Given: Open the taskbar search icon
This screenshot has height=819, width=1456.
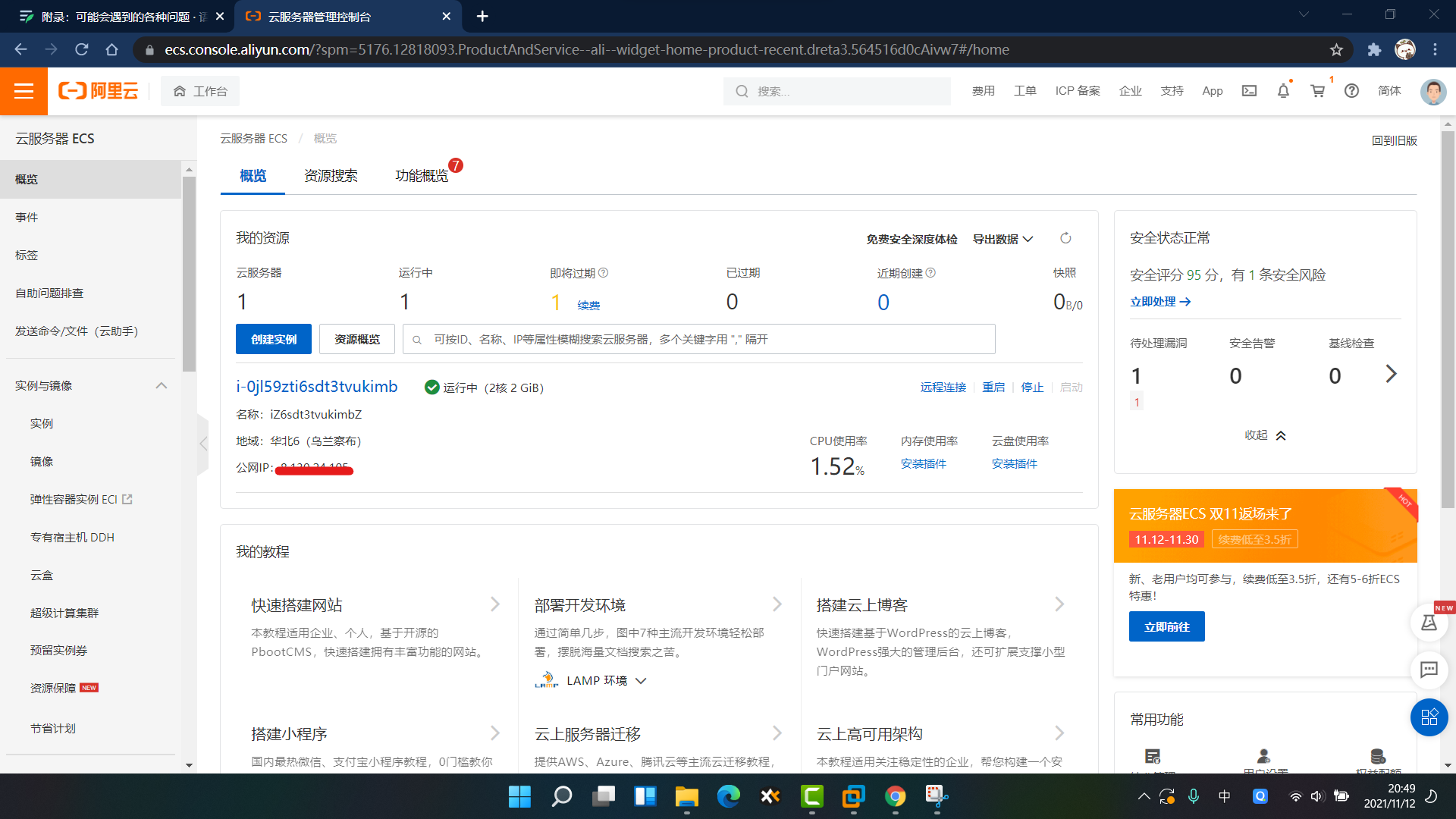Looking at the screenshot, I should tap(561, 796).
